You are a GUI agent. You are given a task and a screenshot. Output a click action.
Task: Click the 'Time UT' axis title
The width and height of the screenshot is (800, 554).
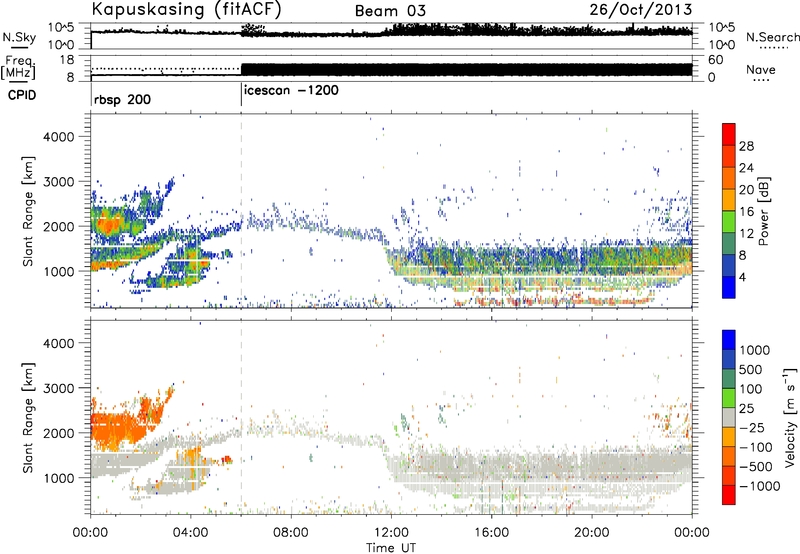click(391, 548)
